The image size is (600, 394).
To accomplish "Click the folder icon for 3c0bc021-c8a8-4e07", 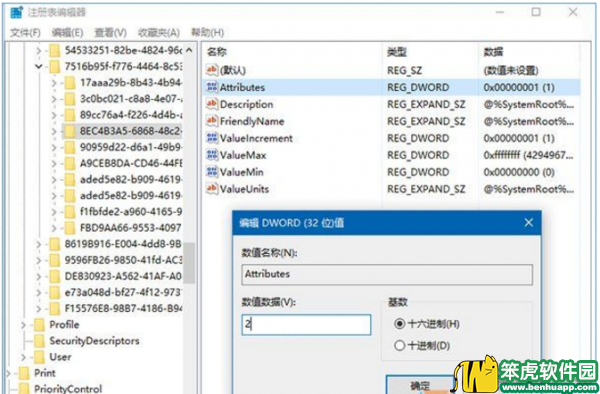I will click(70, 99).
